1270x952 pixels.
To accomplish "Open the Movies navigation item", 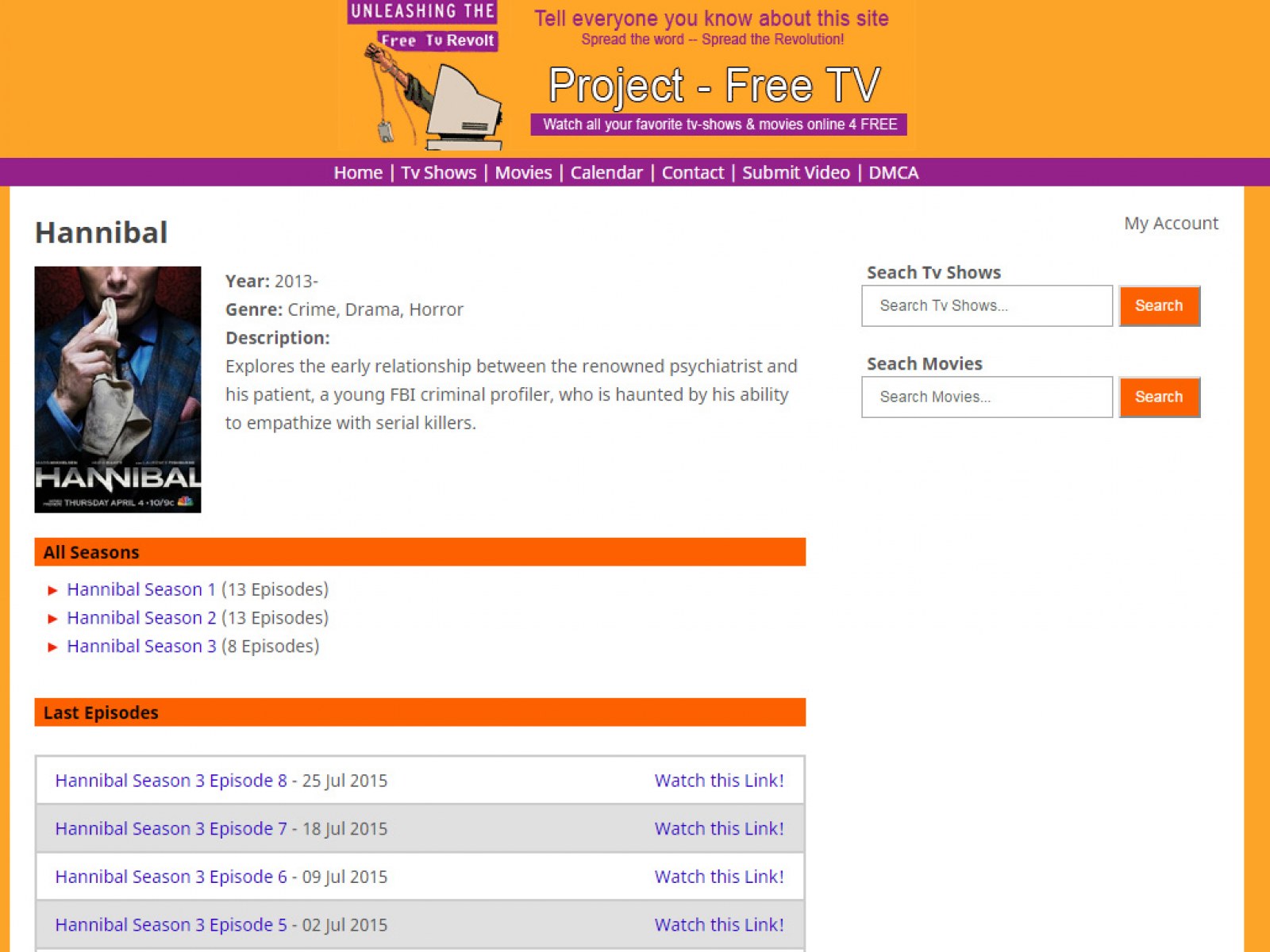I will [x=523, y=172].
